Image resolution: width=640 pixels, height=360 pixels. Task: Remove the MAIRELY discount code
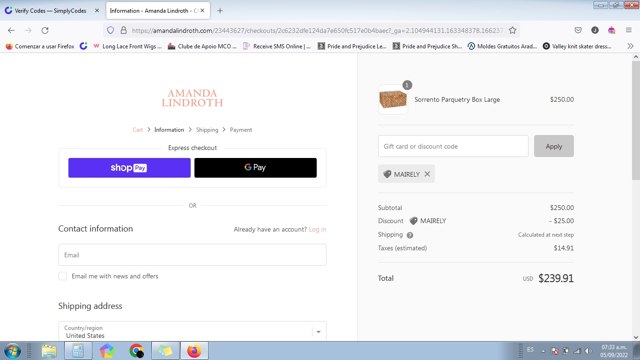tap(427, 174)
